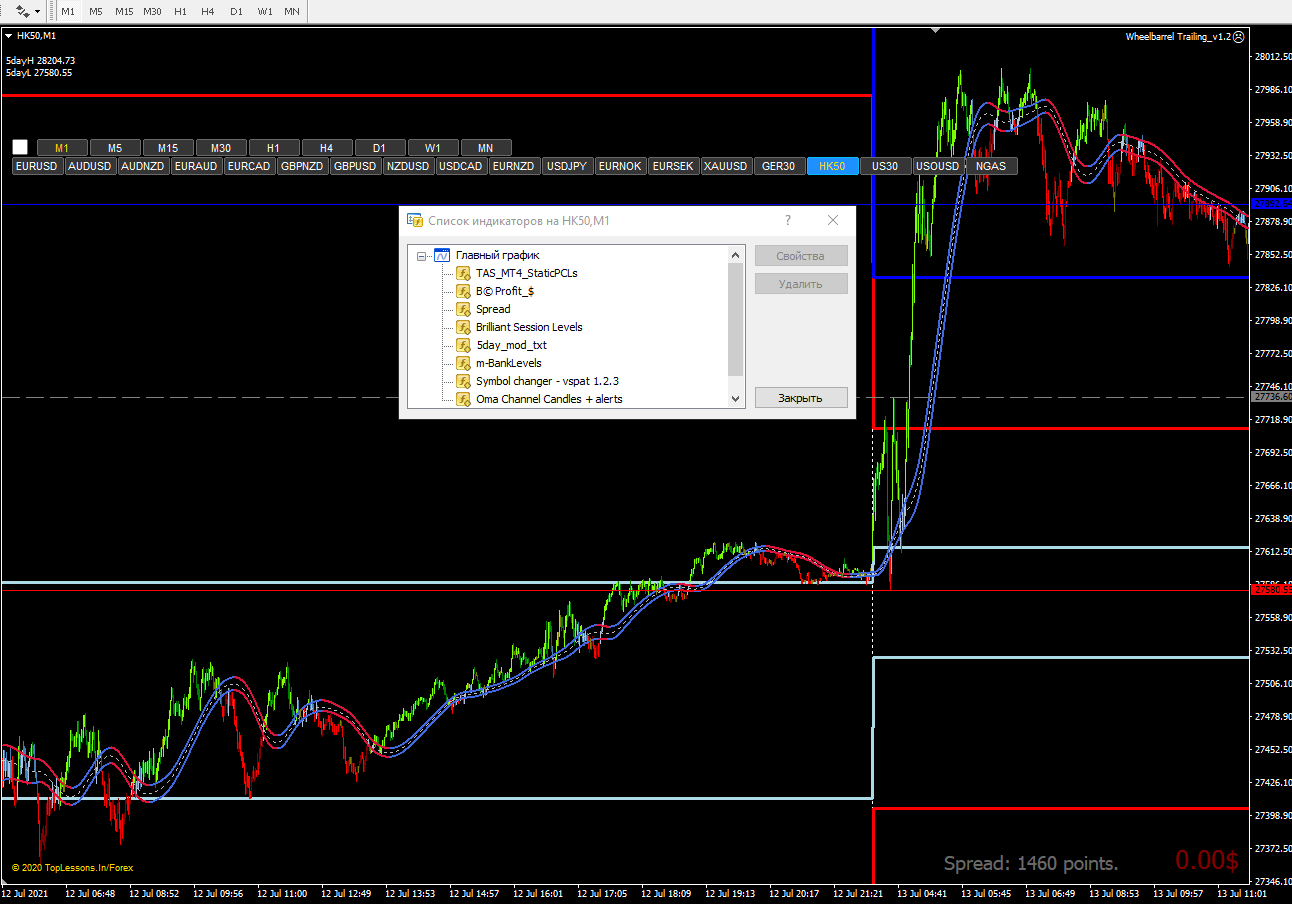Select M30 timeframe in top toolbar
Viewport: 1292px width, 904px height.
pyautogui.click(x=152, y=11)
